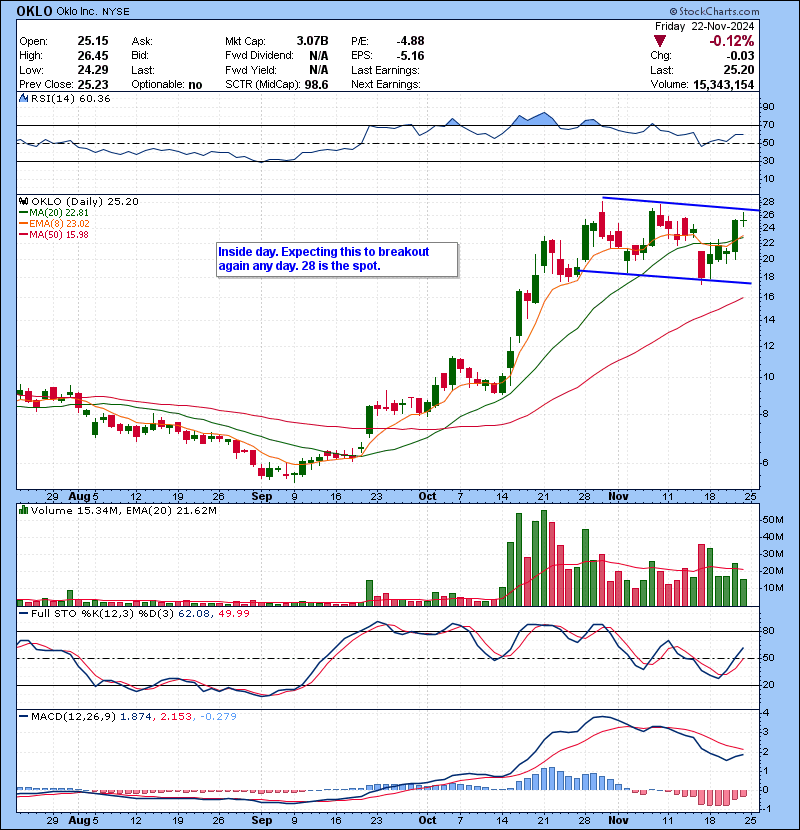800x830 pixels.
Task: Open the StockCharts.com copyright link
Action: (x=714, y=11)
